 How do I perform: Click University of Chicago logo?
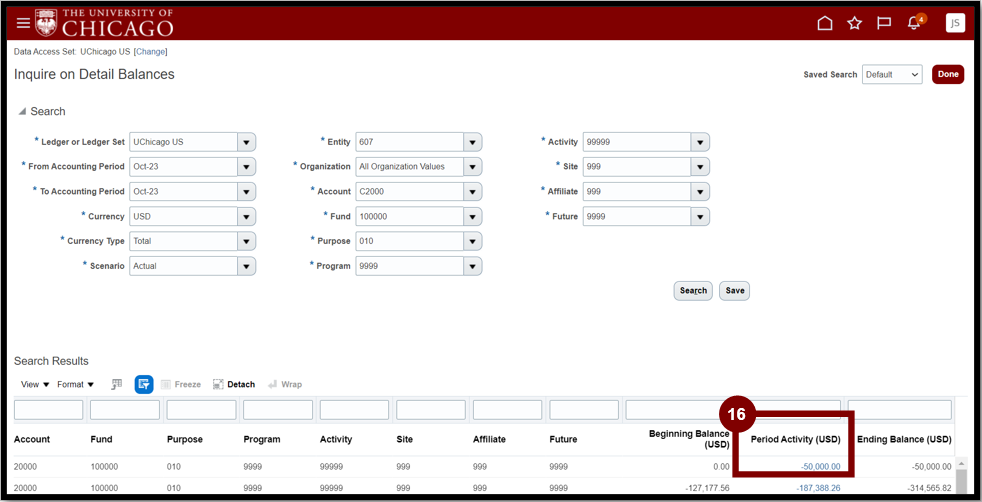click(104, 23)
